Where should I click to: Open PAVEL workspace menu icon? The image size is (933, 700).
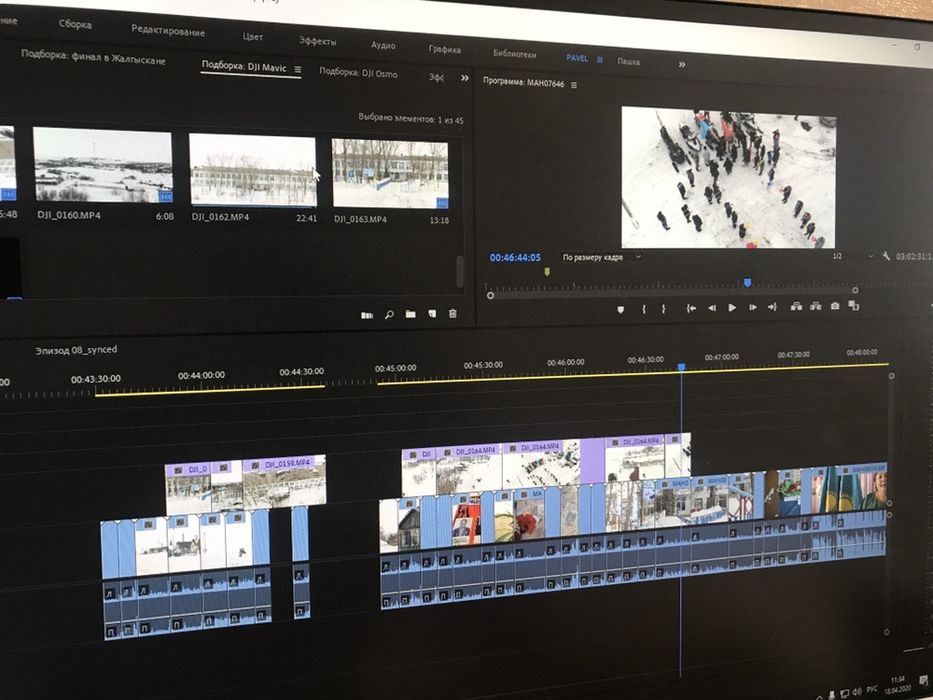pyautogui.click(x=600, y=60)
